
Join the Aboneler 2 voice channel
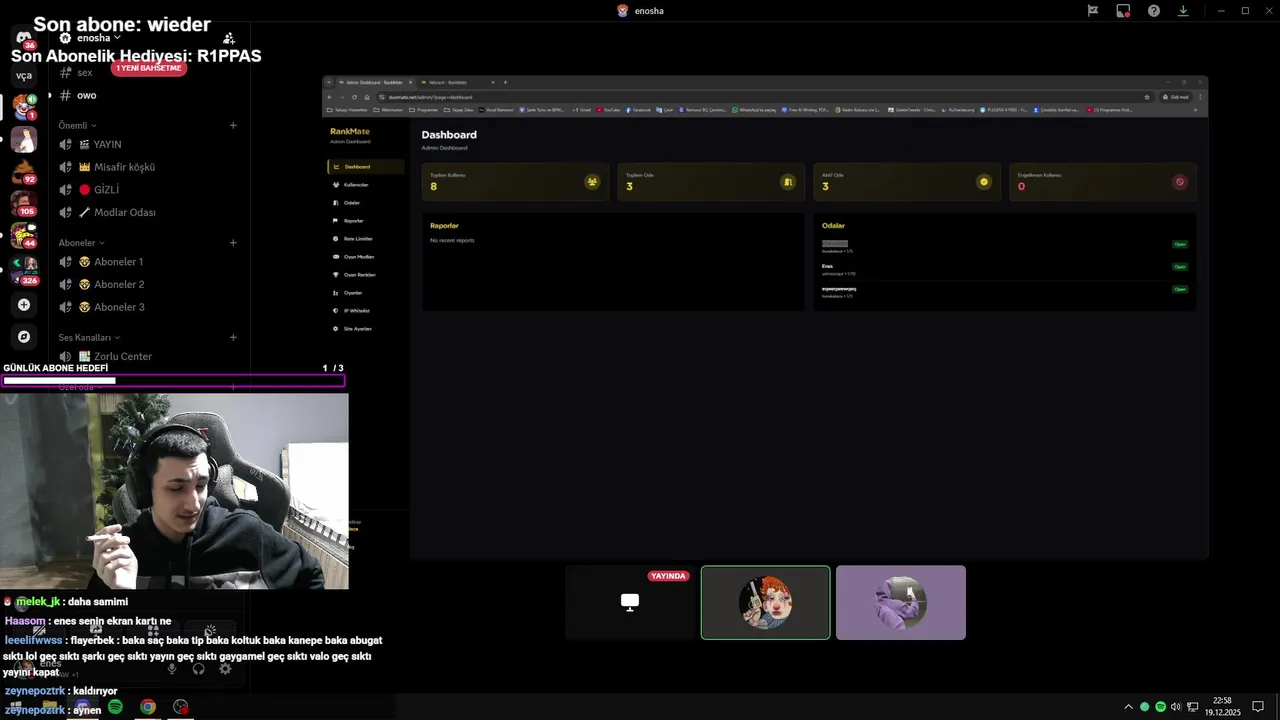tap(148, 285)
